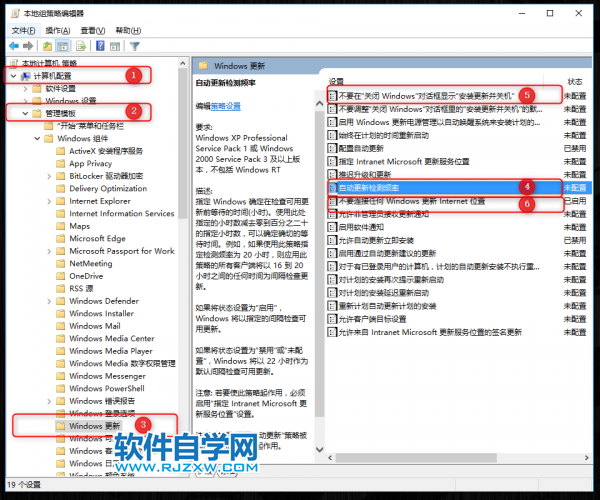The height and width of the screenshot is (500, 600).
Task: Open the 文件(F) menu
Action: [x=23, y=31]
